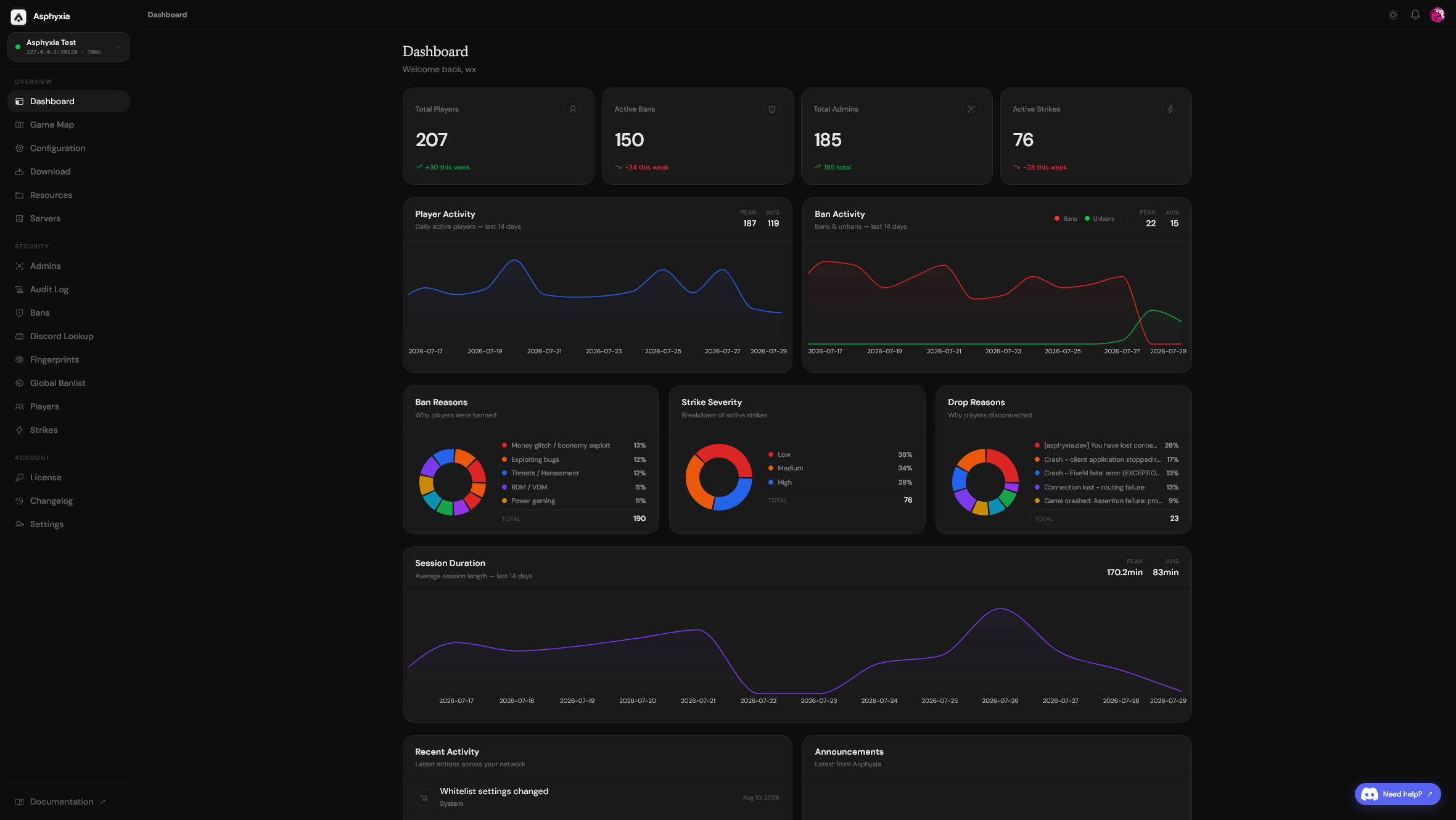Click the Total Players value 207
1456x820 pixels.
432,140
